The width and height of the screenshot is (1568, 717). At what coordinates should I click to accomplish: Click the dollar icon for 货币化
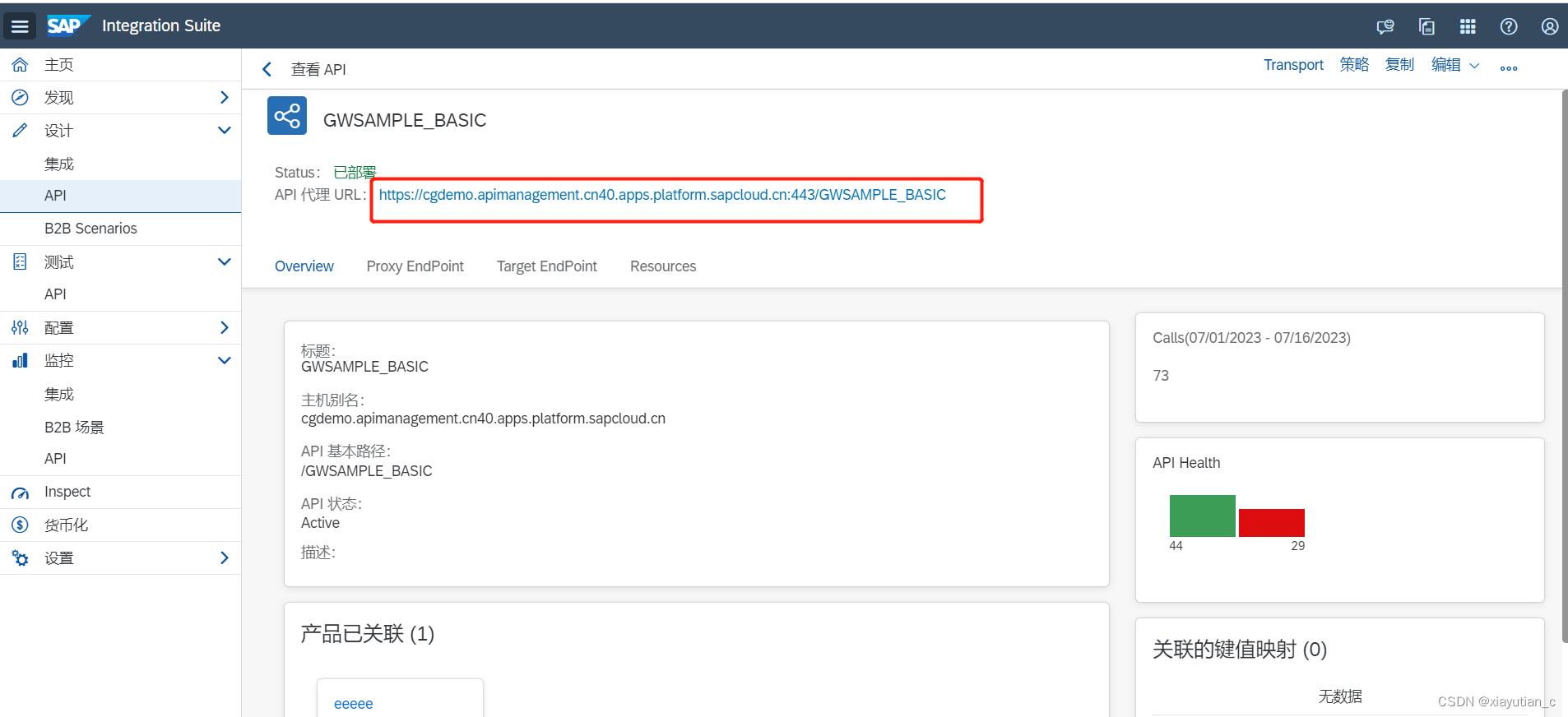[x=20, y=525]
